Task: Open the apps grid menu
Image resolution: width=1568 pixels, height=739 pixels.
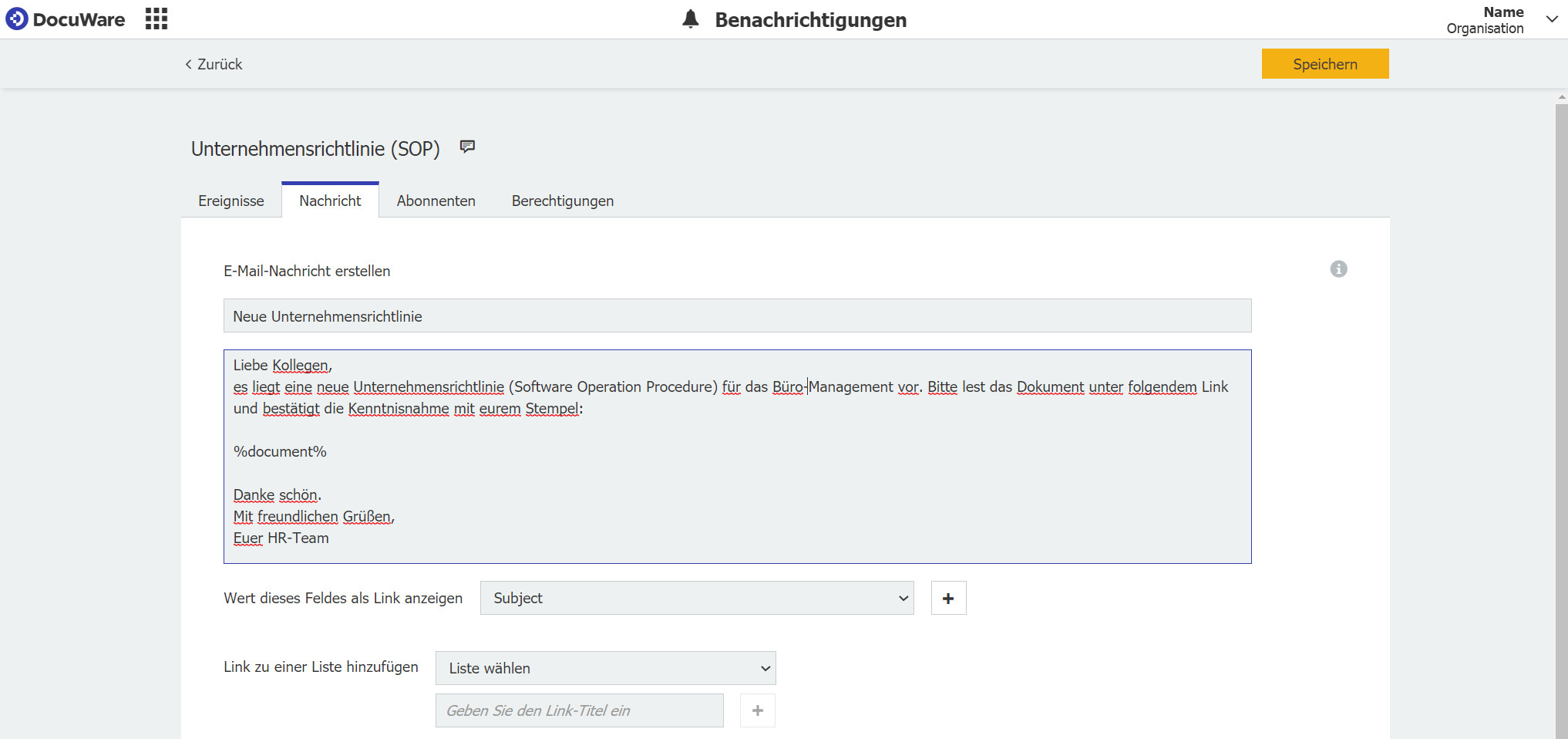Action: [156, 19]
